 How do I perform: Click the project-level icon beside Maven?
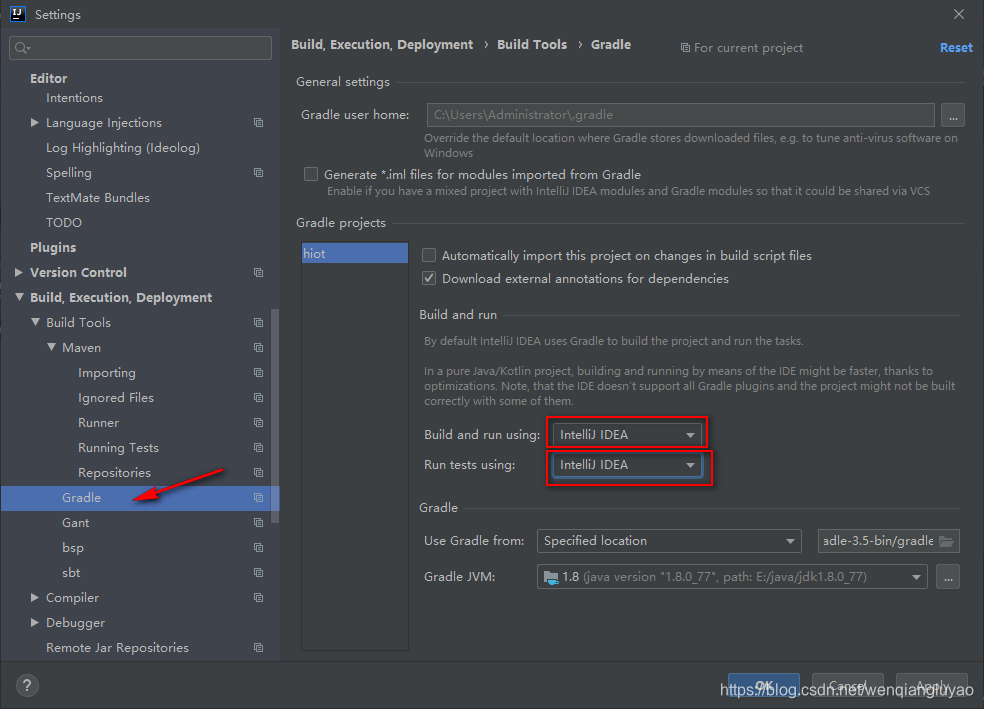(259, 348)
